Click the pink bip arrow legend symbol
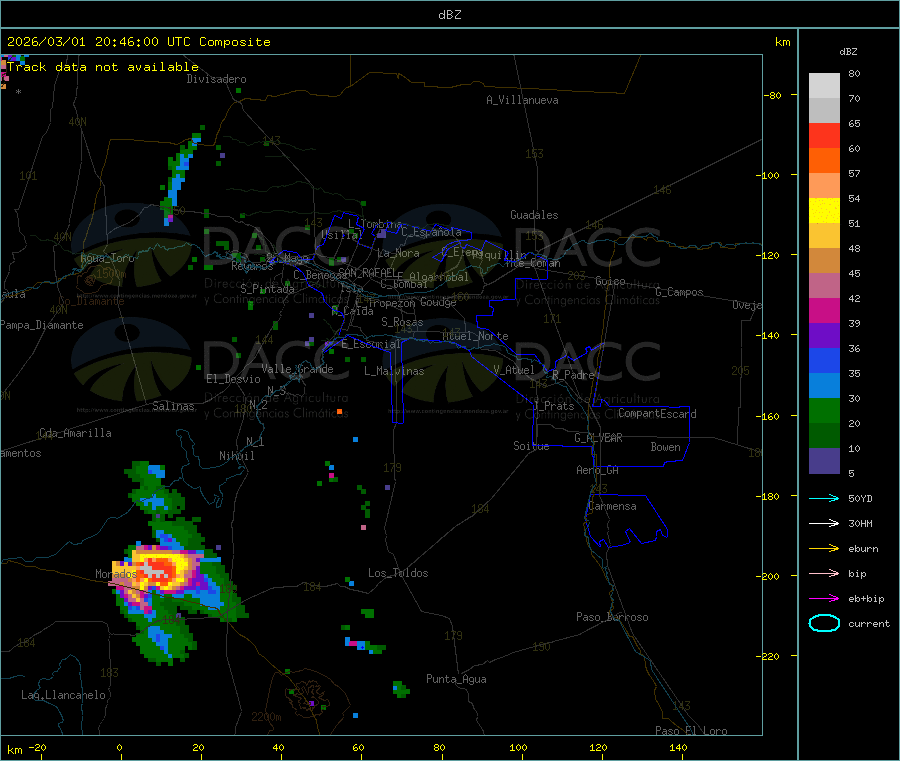 [824, 573]
